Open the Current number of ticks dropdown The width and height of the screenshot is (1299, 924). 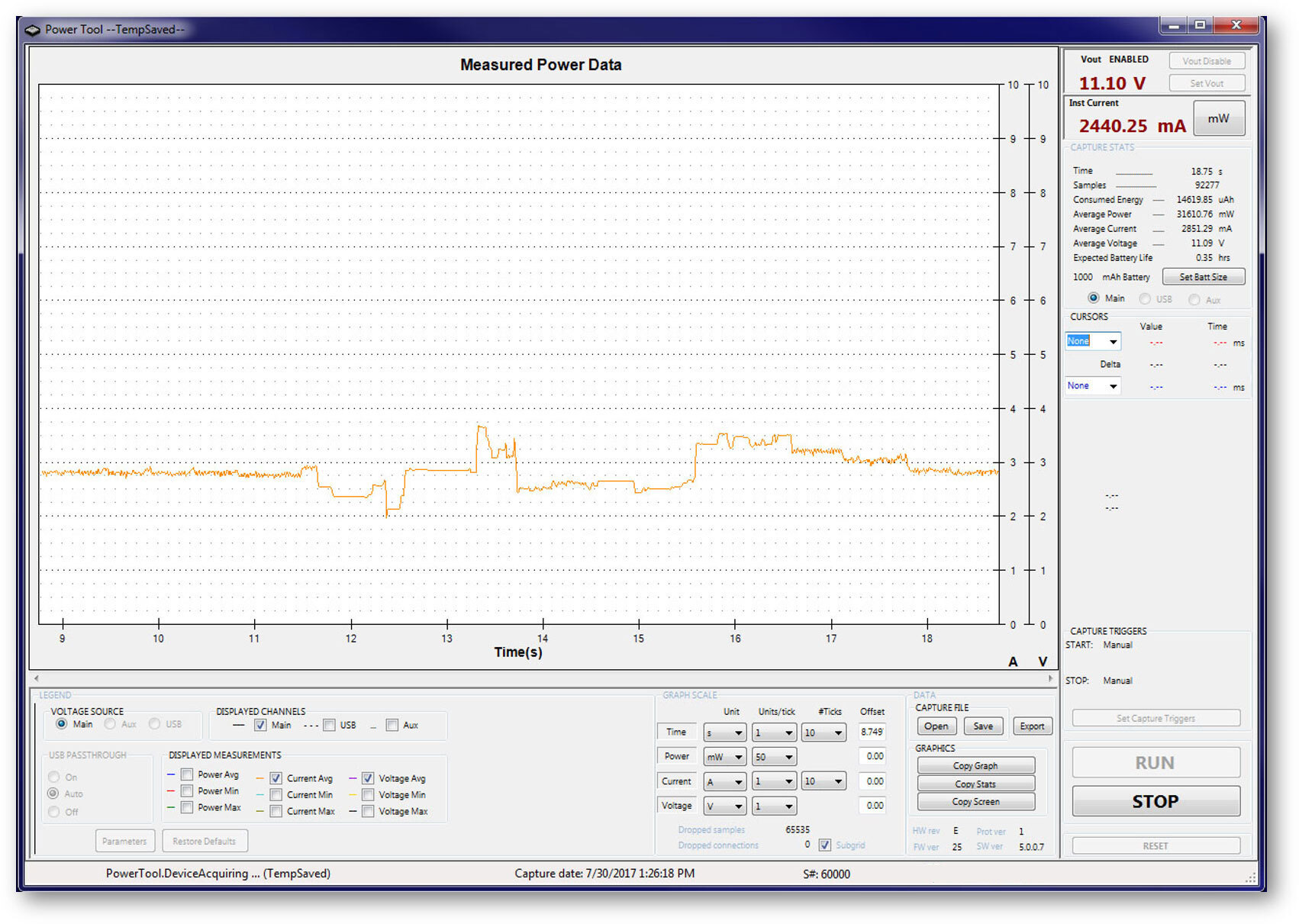point(823,781)
